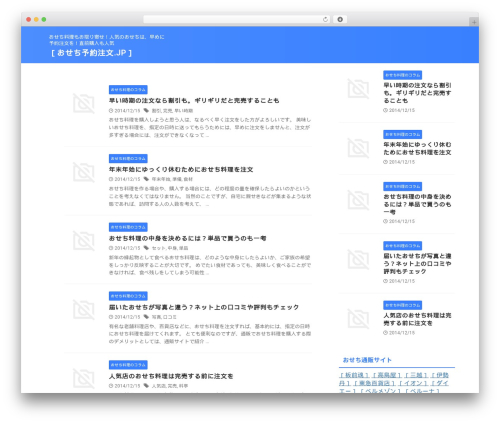Click the browser address bar field
This screenshot has width=500, height=423.
tap(237, 19)
